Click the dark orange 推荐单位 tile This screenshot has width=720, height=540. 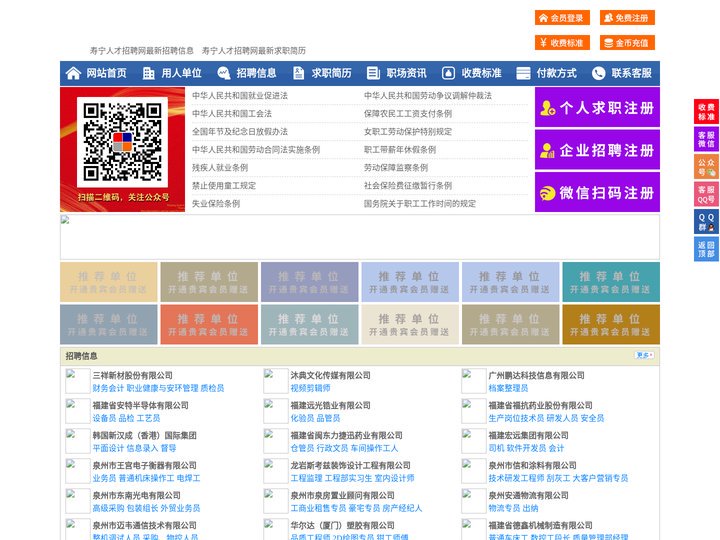pos(611,325)
